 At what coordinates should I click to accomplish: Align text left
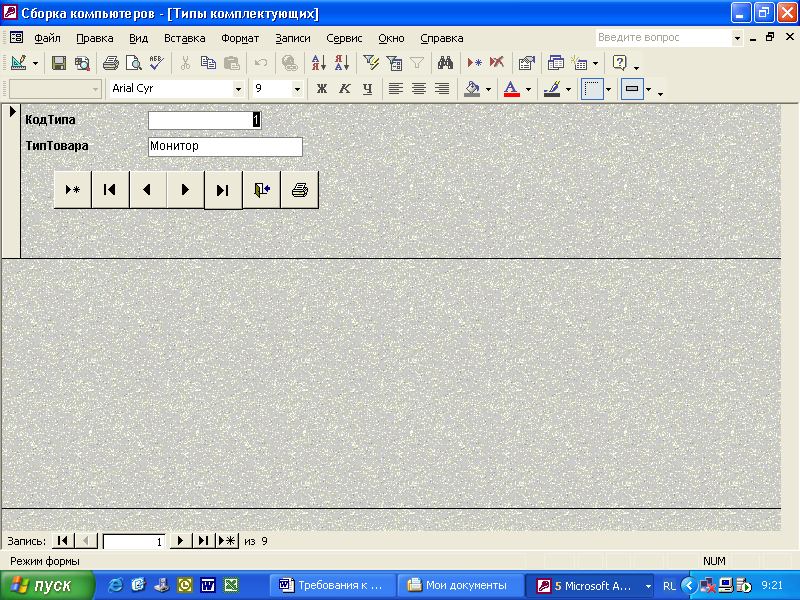pyautogui.click(x=395, y=89)
